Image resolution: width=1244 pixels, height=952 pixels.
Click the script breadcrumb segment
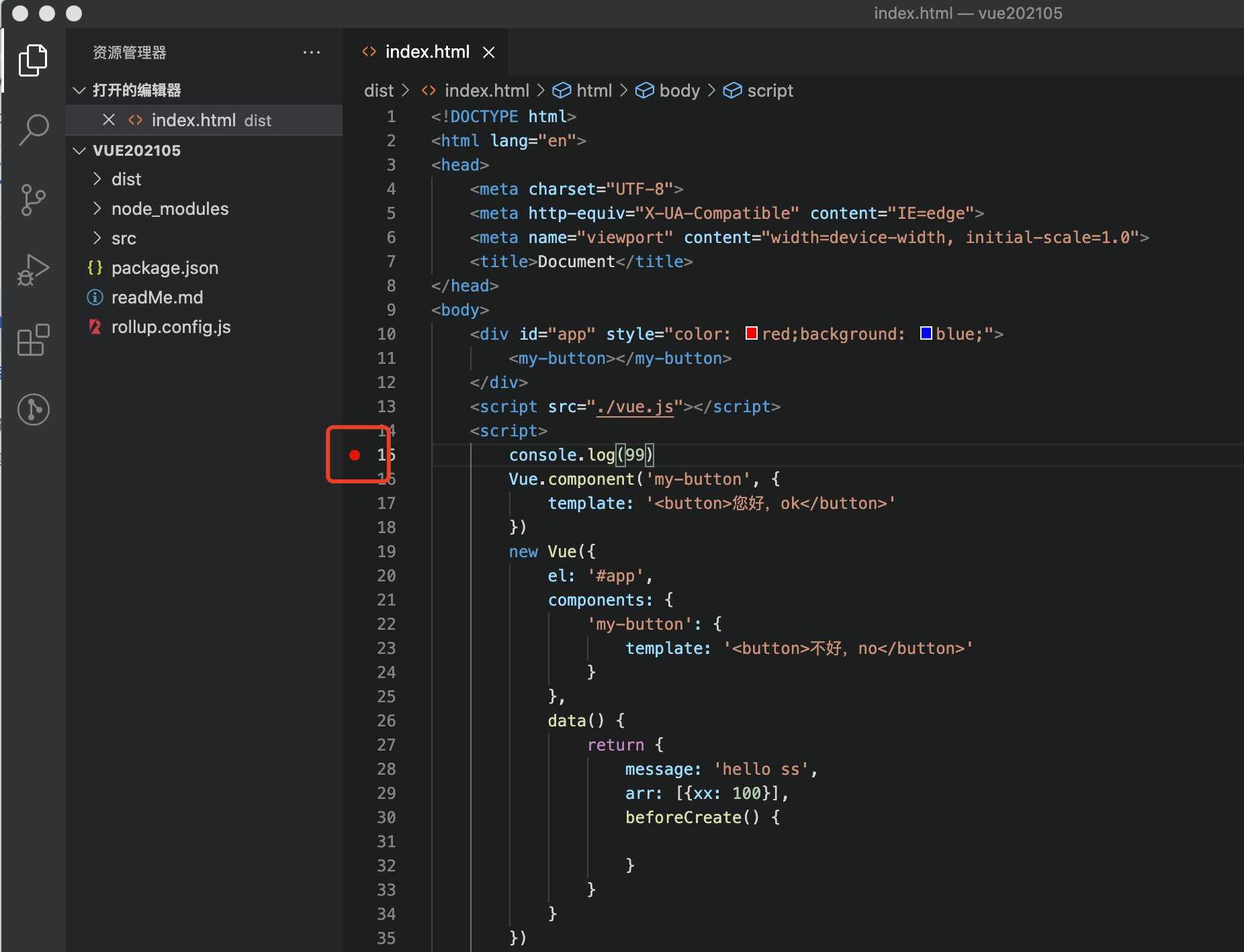pos(770,91)
